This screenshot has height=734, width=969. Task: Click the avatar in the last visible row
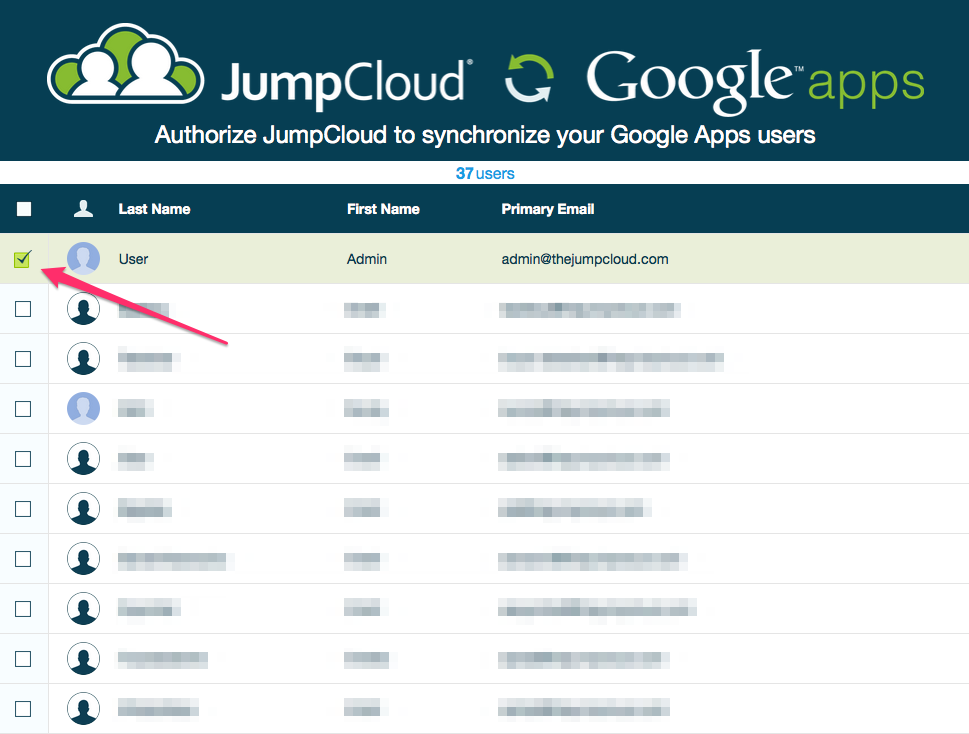coord(84,709)
